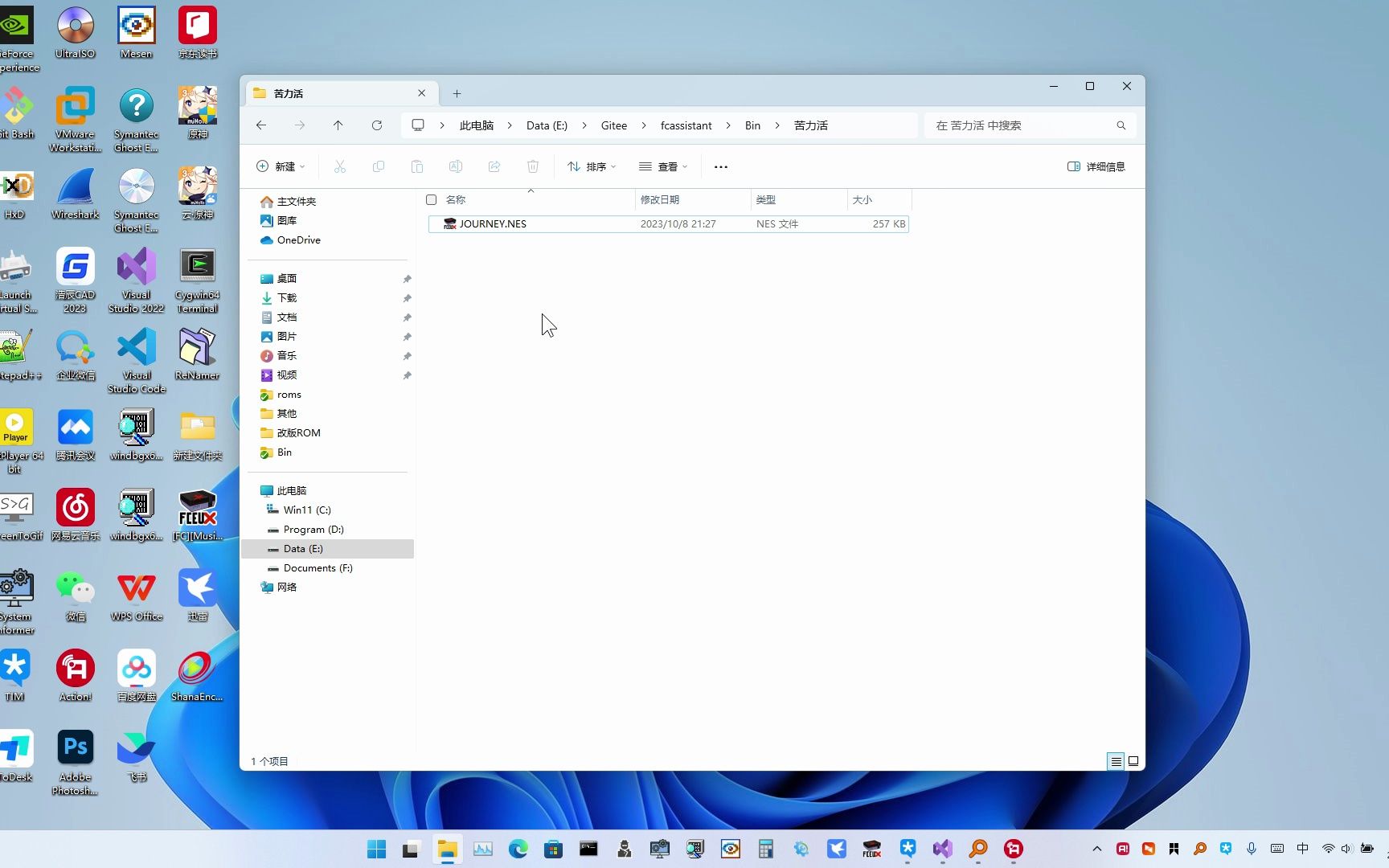Click the Share toolbar icon
Image resolution: width=1389 pixels, height=868 pixels.
coord(494,166)
